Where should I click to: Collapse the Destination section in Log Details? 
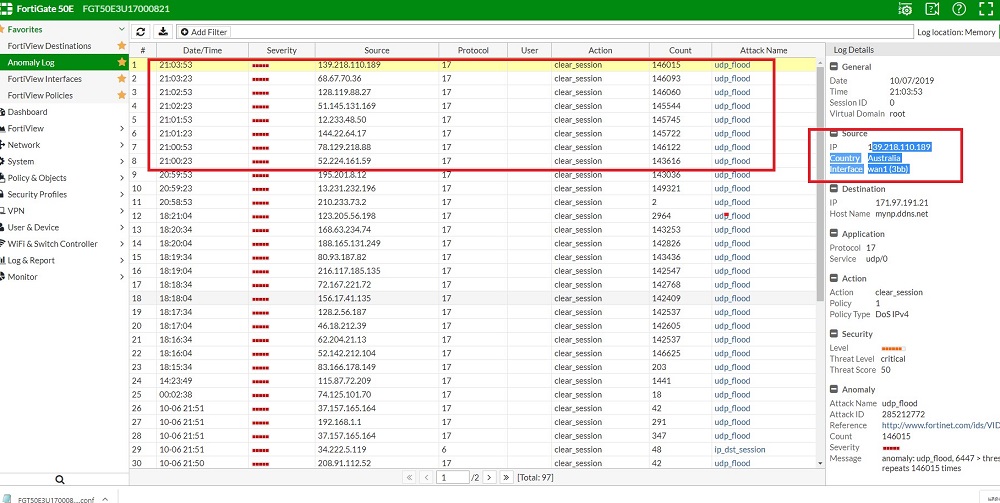834,188
